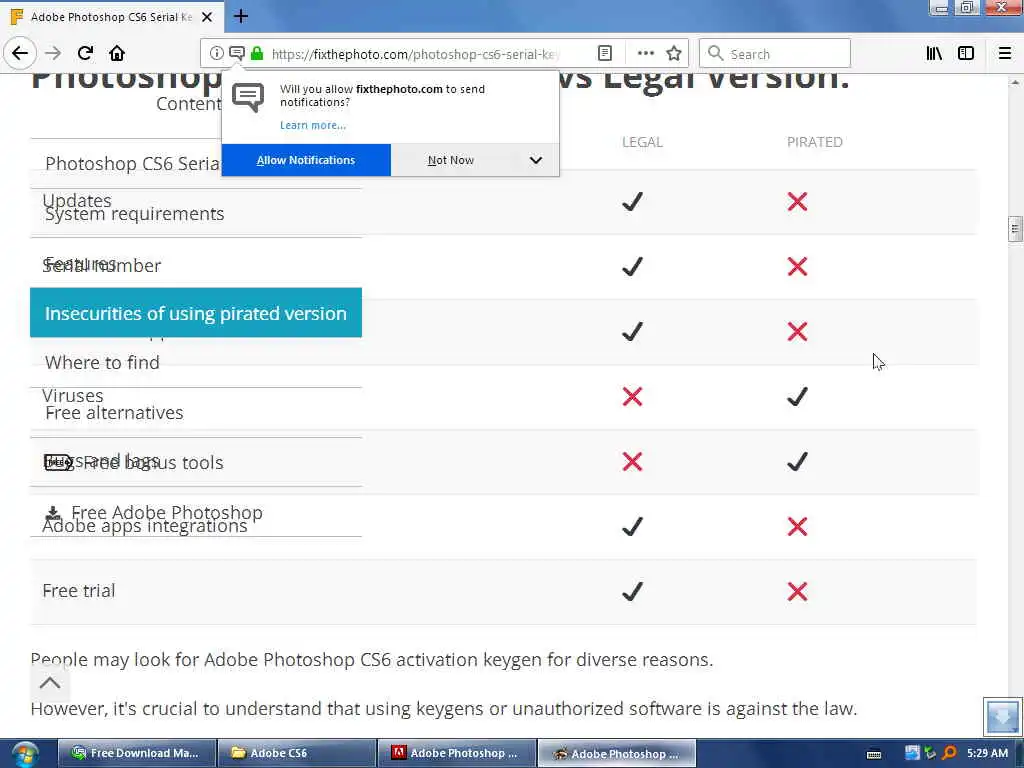Click the Pirated red cross in Updates row
Image resolution: width=1024 pixels, height=768 pixels.
tap(797, 201)
